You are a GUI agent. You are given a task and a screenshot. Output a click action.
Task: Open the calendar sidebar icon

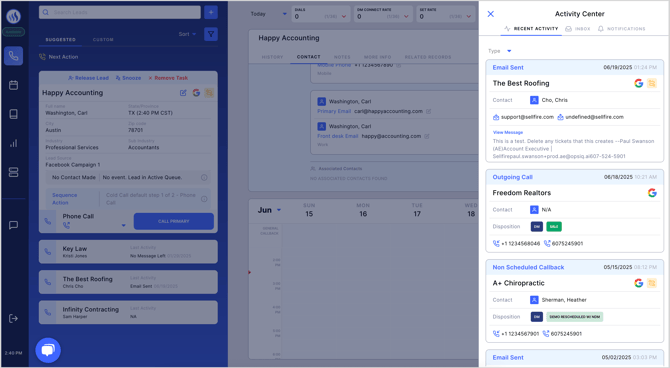click(x=13, y=85)
